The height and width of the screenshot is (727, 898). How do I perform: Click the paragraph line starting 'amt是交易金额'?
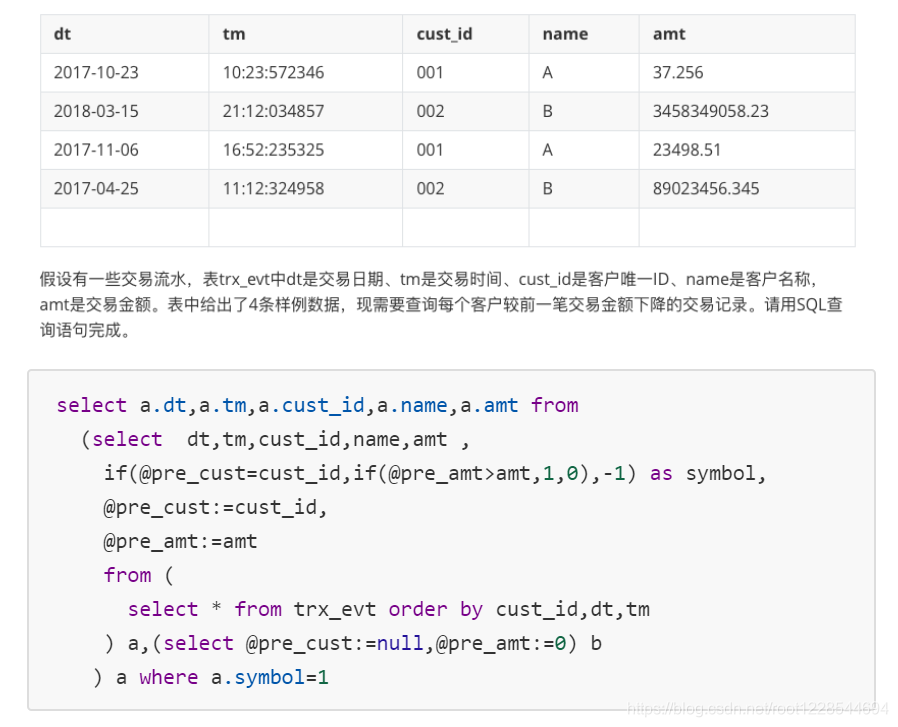[441, 305]
